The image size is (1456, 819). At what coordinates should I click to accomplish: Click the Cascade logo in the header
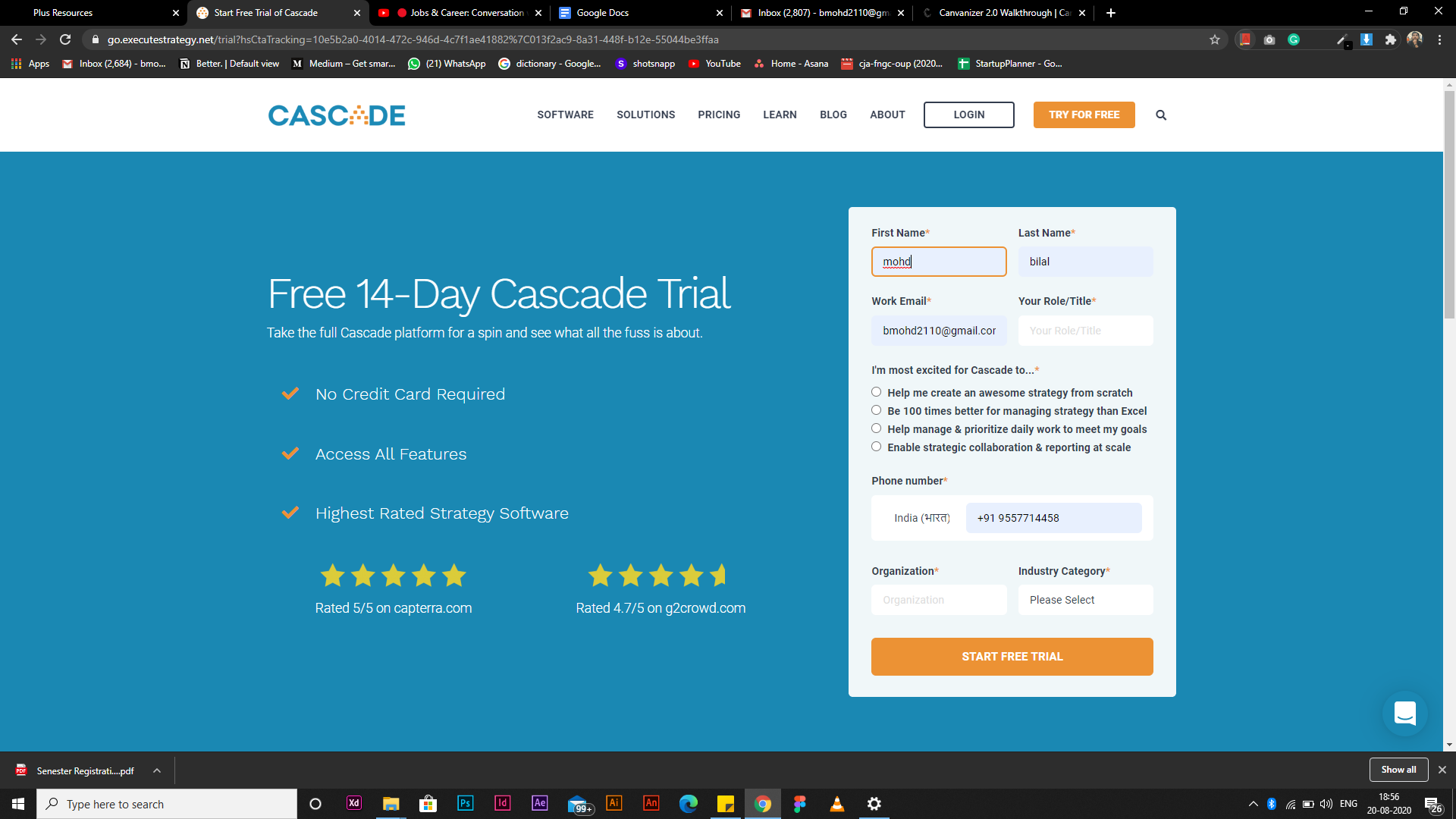[x=337, y=115]
